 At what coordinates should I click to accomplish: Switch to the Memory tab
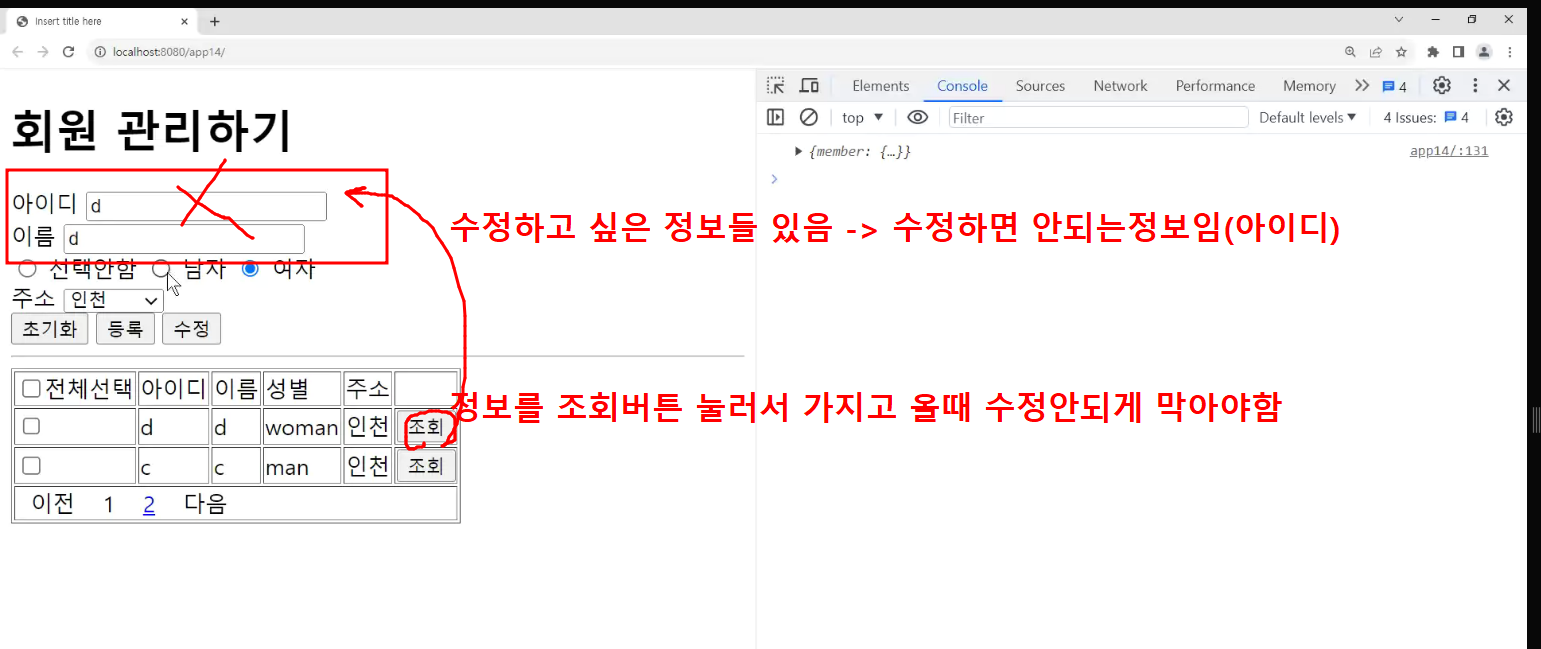(1309, 86)
